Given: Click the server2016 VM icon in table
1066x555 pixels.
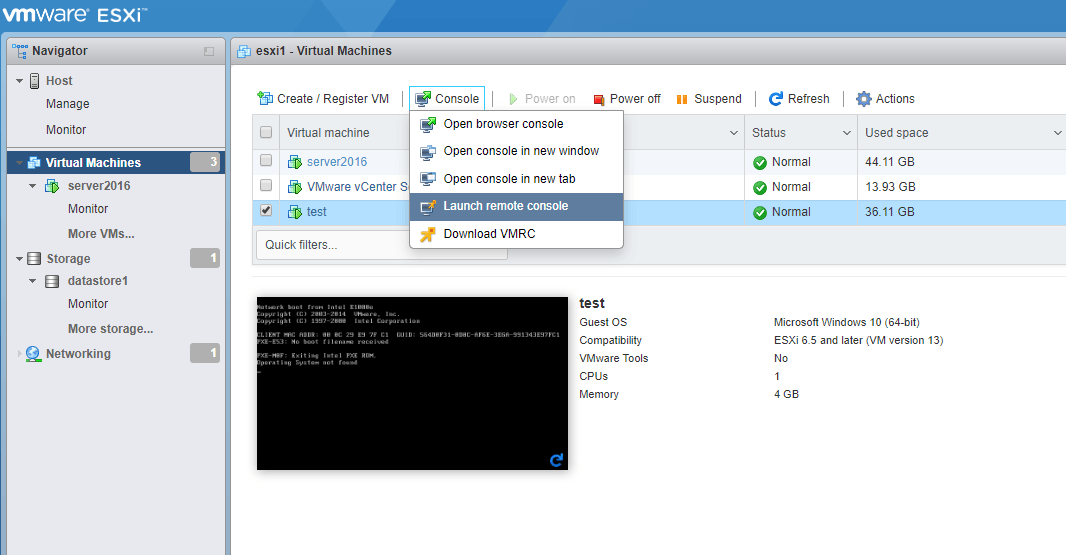Looking at the screenshot, I should pyautogui.click(x=295, y=162).
